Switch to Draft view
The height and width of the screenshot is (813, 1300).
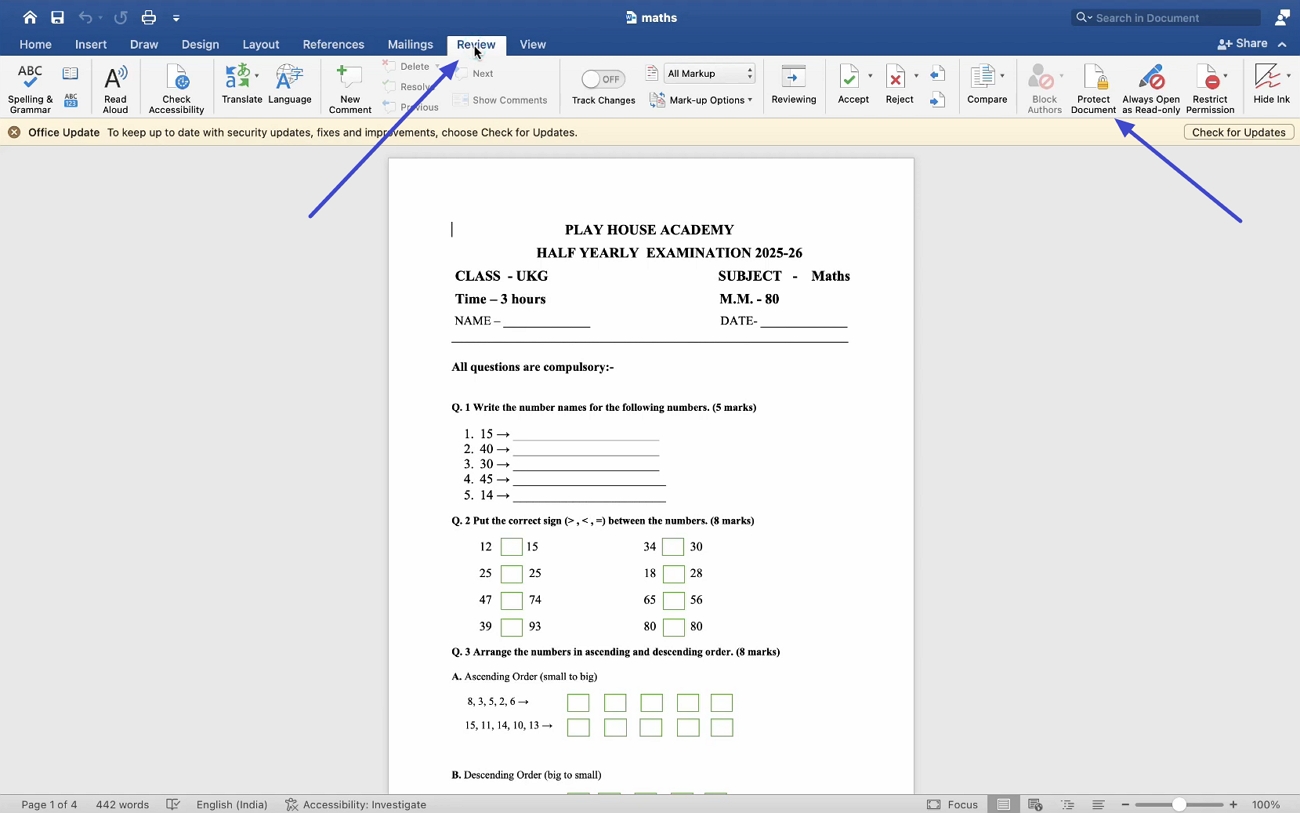tap(1098, 804)
